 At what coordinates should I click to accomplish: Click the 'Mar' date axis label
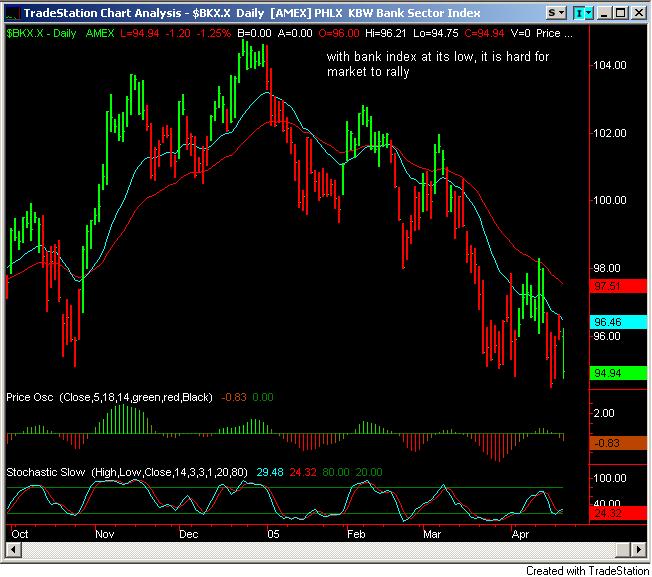pos(432,534)
